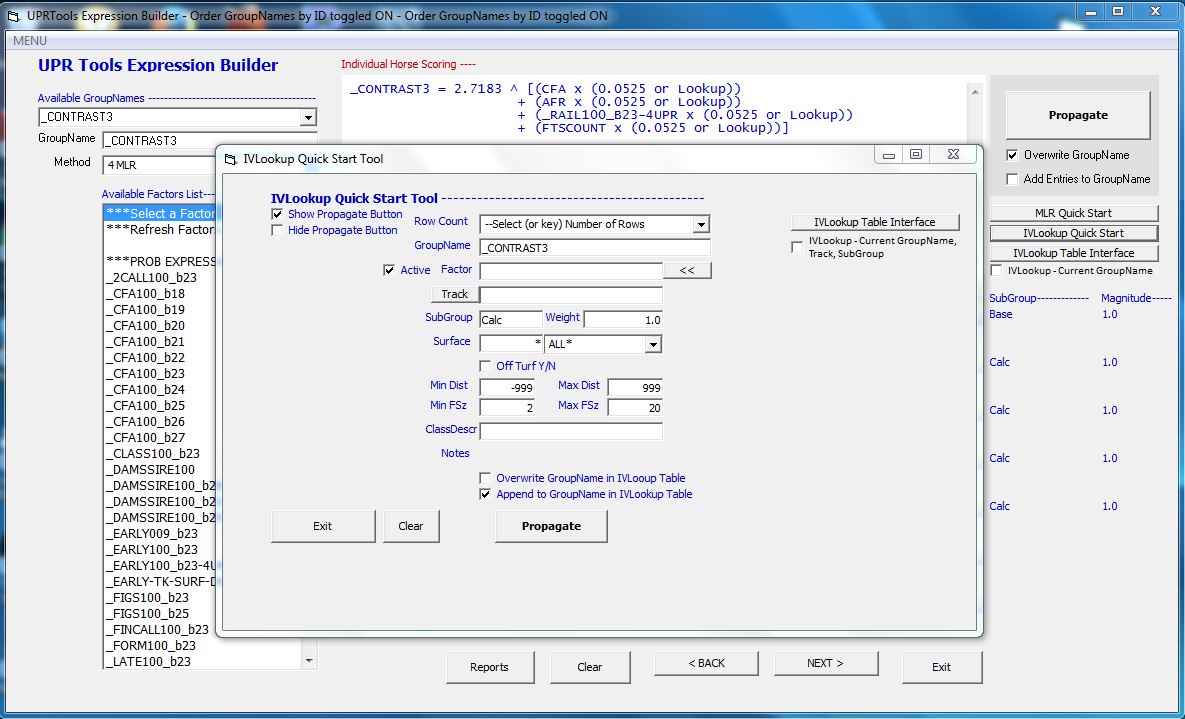Click the expression box scroll up arrow
Screen dimensions: 1185x719
point(974,92)
